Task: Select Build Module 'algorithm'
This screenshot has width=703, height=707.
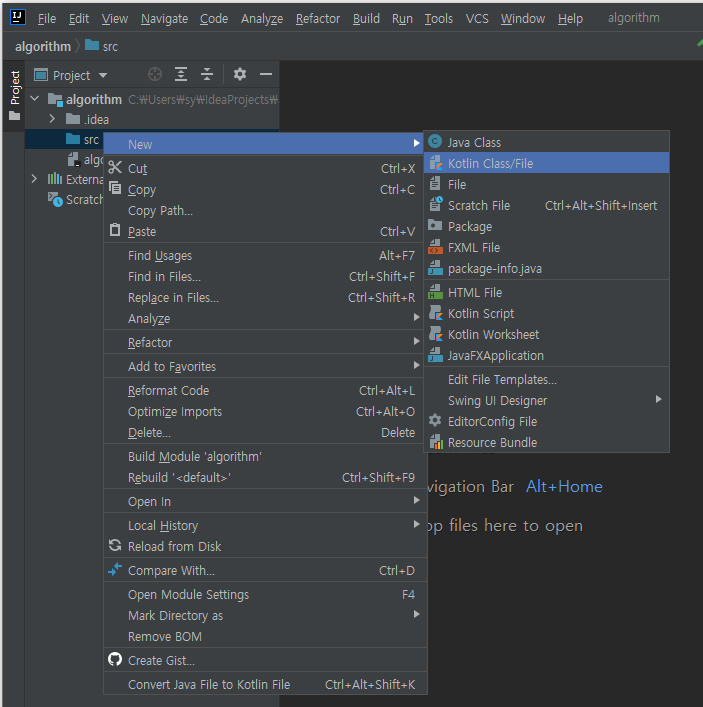Action: (266, 456)
